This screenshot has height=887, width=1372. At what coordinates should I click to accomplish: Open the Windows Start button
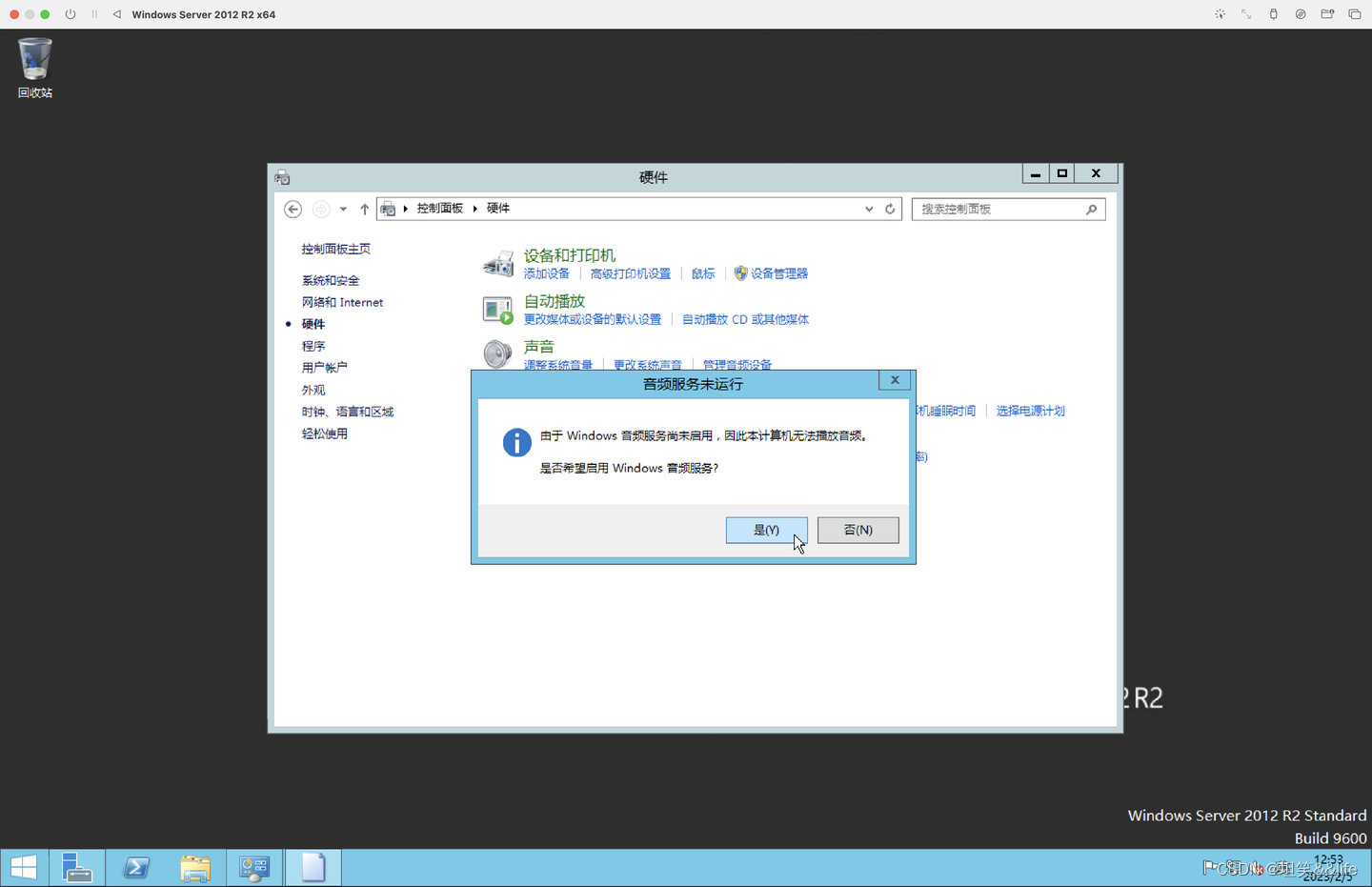point(24,868)
